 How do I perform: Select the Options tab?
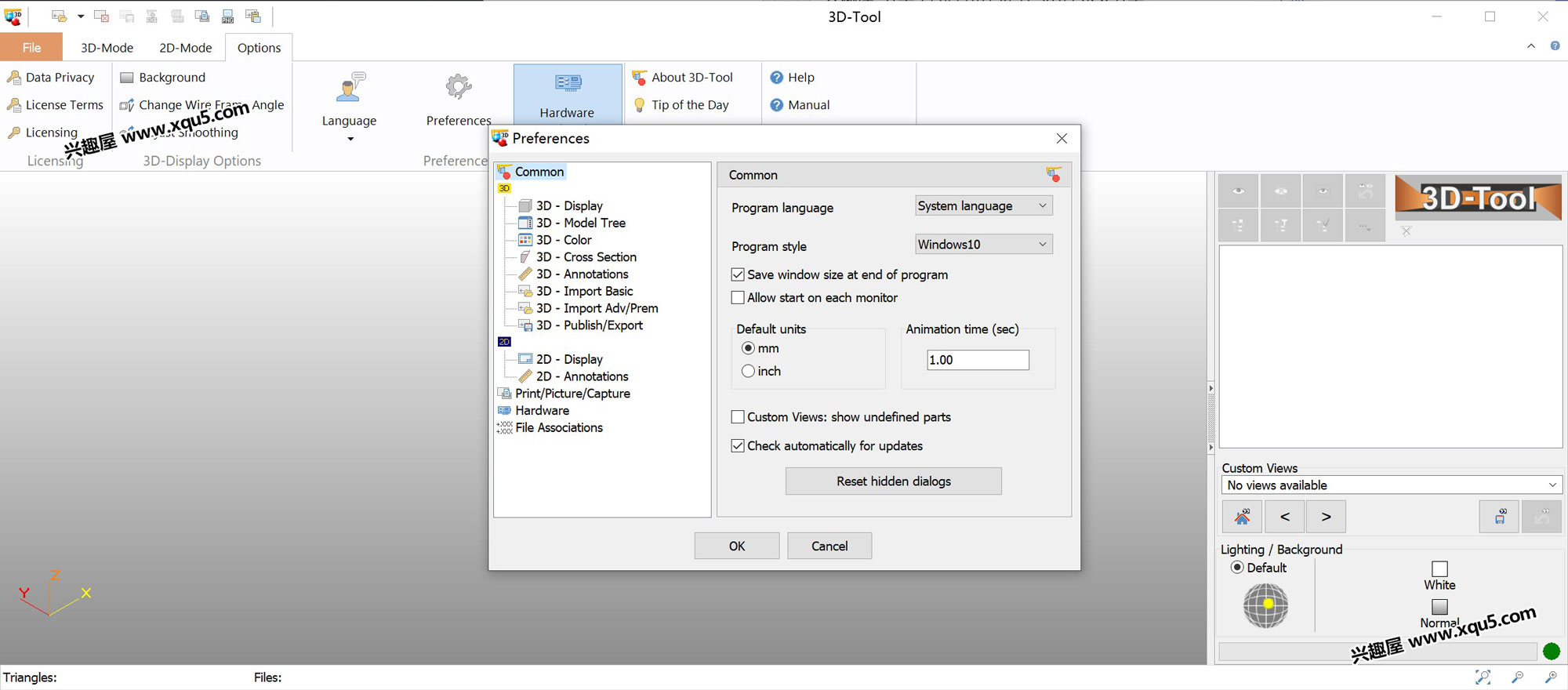click(x=259, y=47)
